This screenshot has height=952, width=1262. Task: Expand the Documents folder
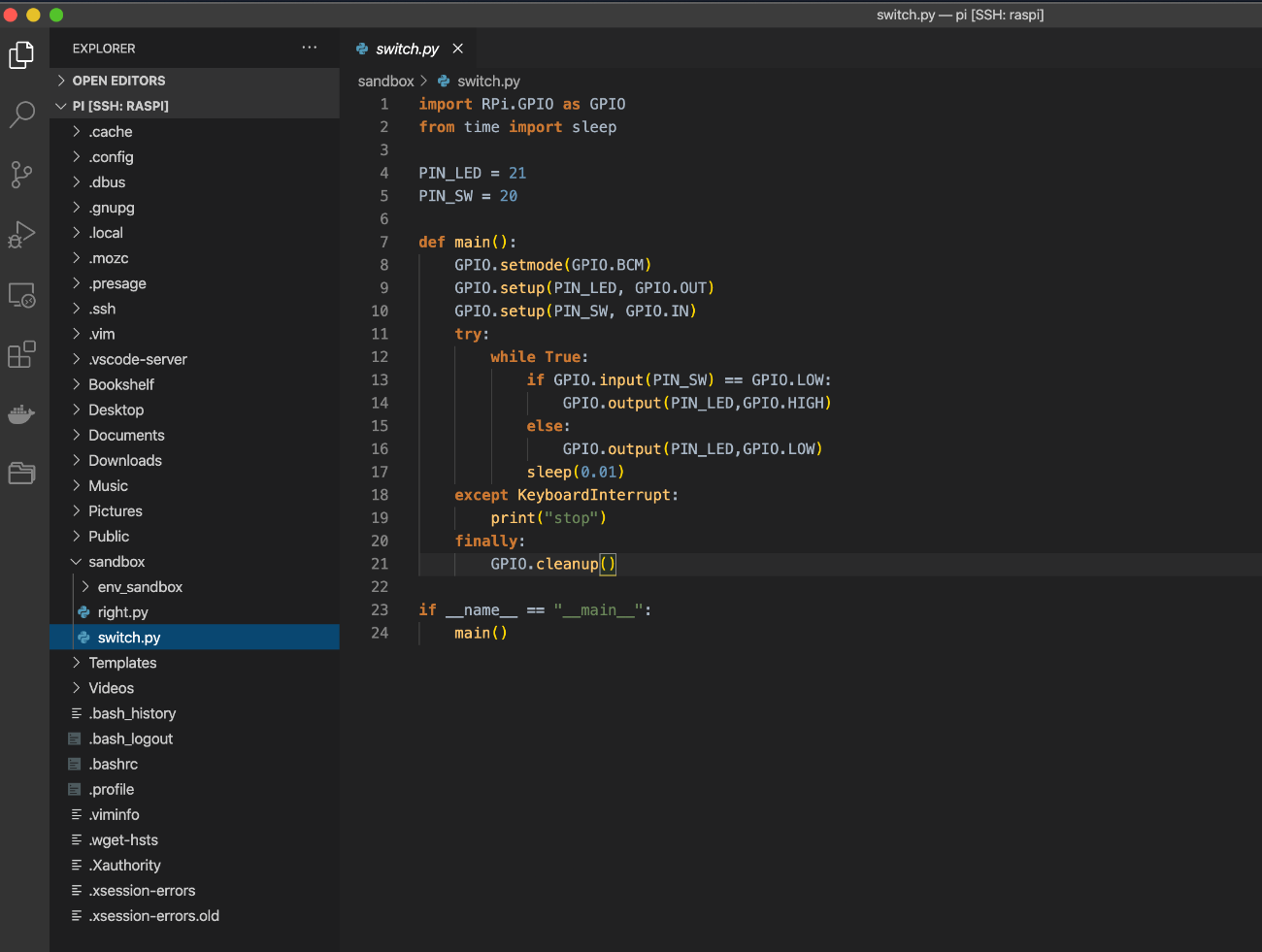coord(126,435)
